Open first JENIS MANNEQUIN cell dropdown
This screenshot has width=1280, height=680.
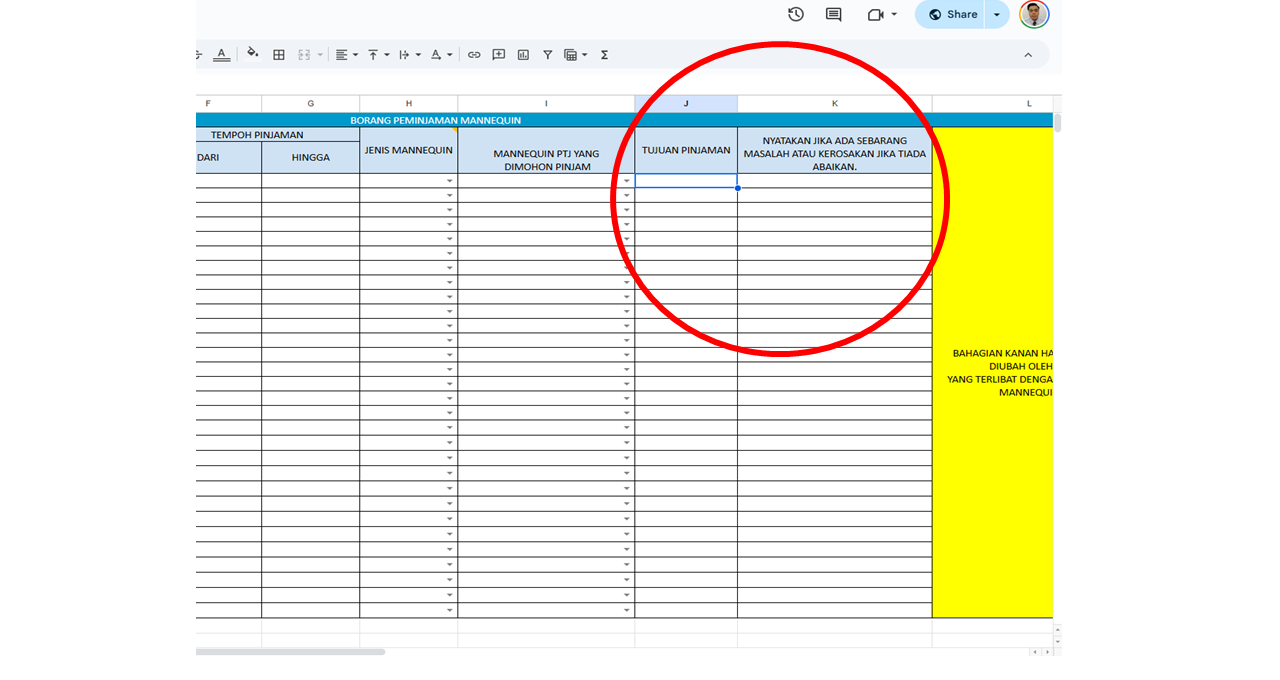(450, 181)
